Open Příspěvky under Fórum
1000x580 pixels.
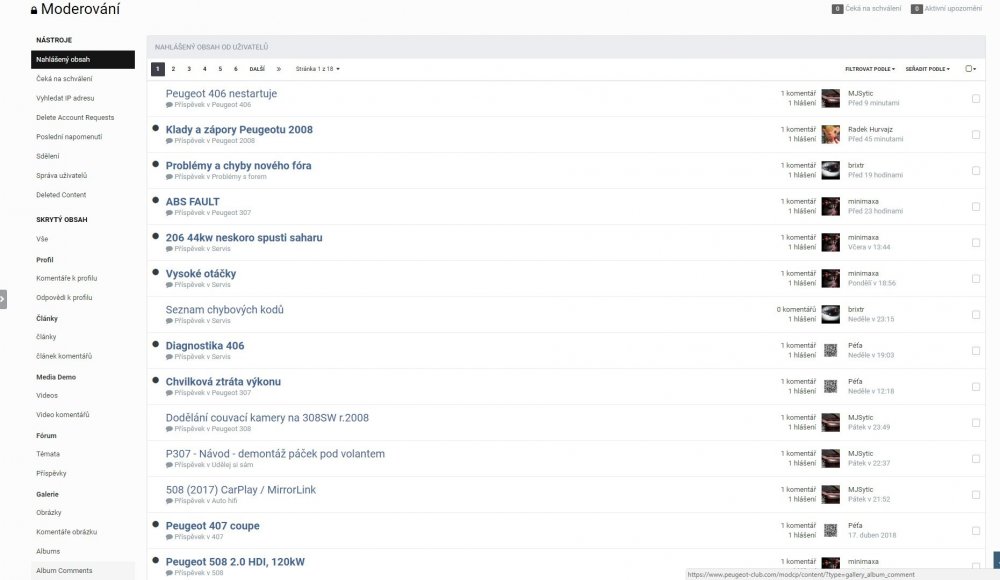coord(51,473)
